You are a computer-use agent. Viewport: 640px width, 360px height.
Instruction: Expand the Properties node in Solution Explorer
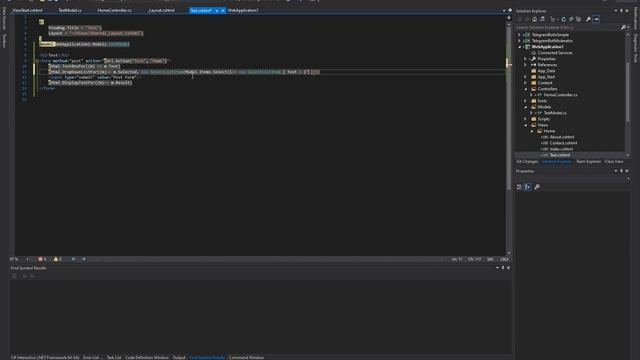(526, 59)
